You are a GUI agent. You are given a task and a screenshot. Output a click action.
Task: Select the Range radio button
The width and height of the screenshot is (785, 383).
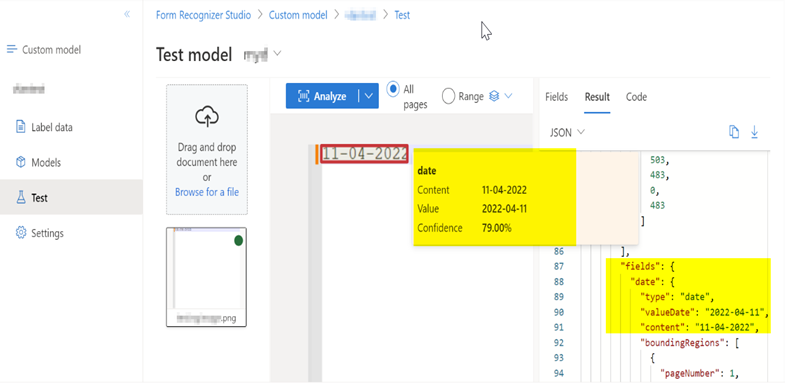pos(448,96)
